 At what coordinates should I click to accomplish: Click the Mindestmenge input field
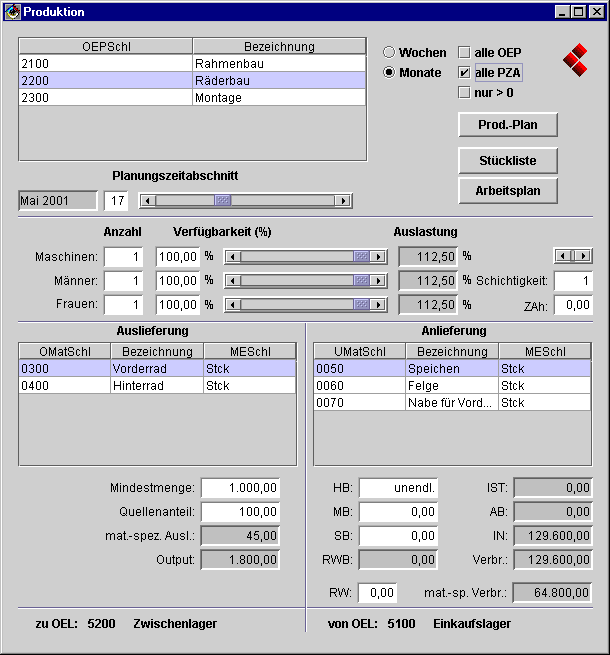pos(240,488)
